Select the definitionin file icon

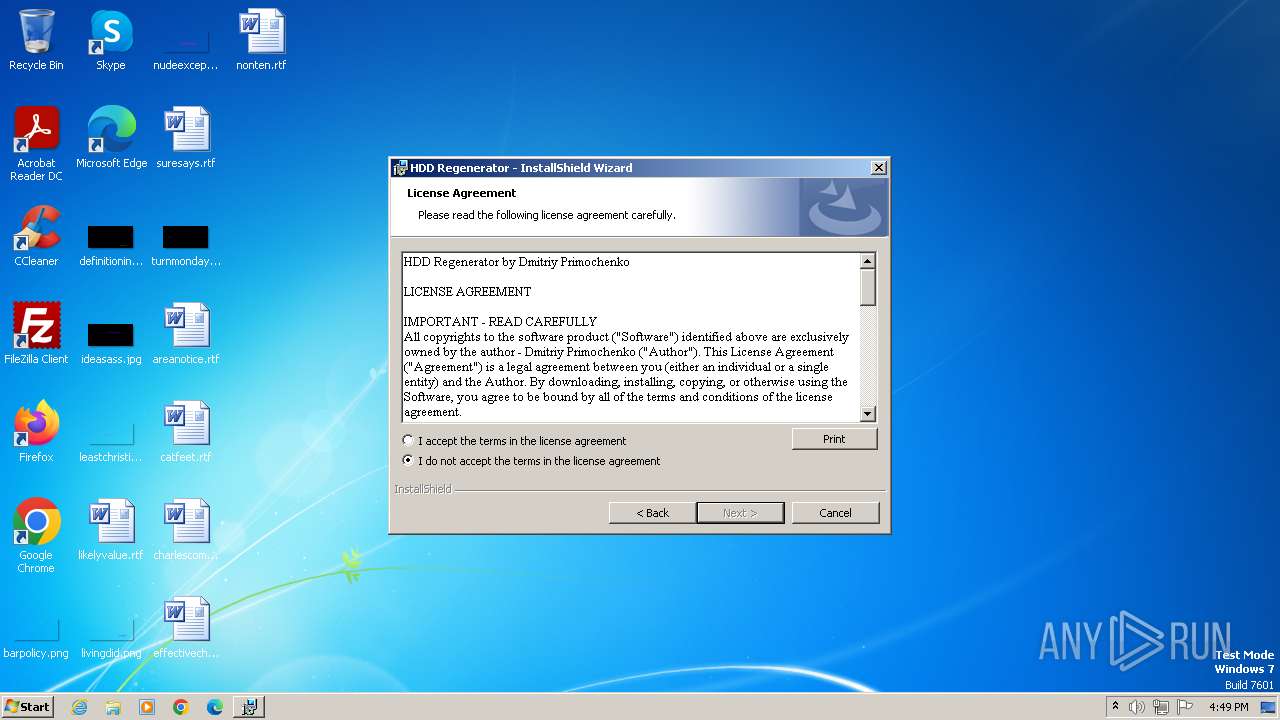click(111, 246)
